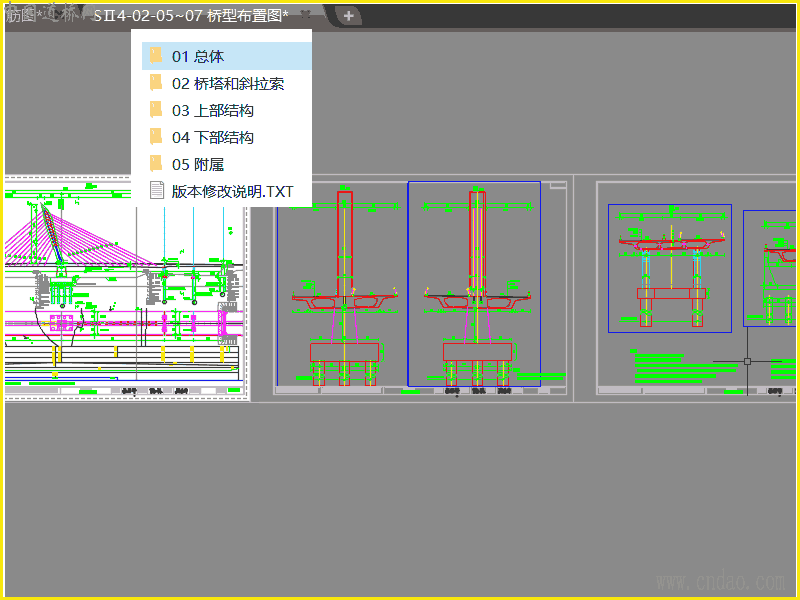Click the folder icon beside 02 桥塔和斜拉索
800x600 pixels.
[156, 83]
